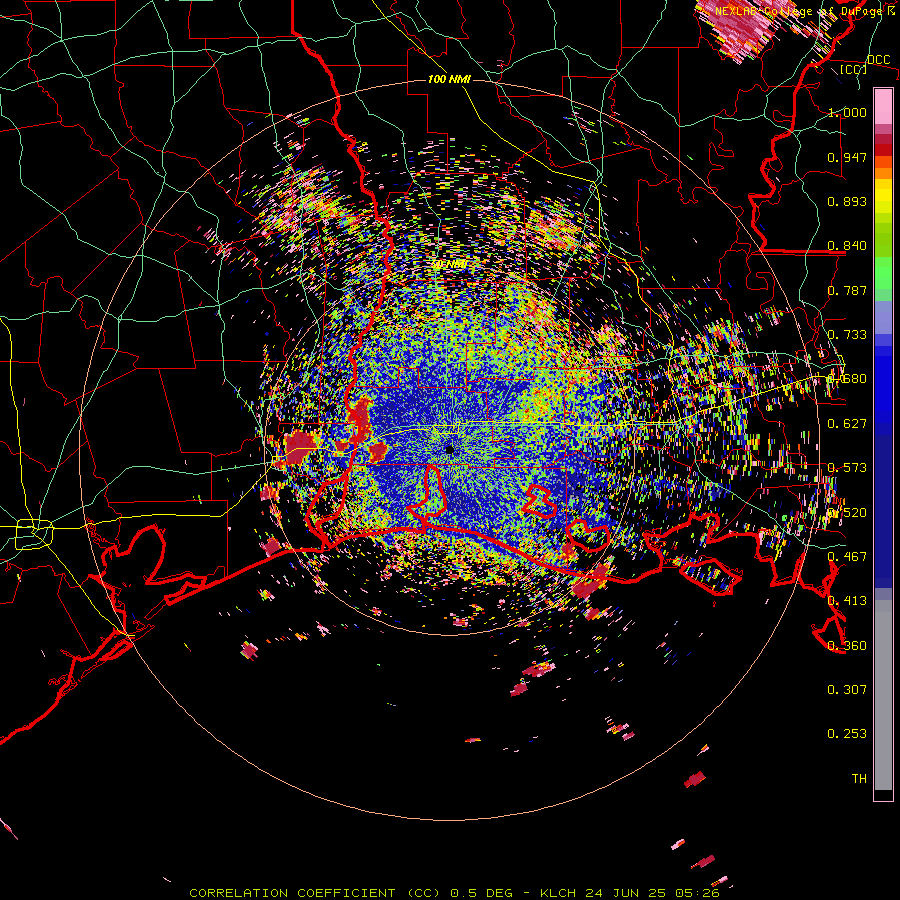Viewport: 900px width, 900px height.
Task: Select the 1.000 value on the legend
Action: [847, 112]
